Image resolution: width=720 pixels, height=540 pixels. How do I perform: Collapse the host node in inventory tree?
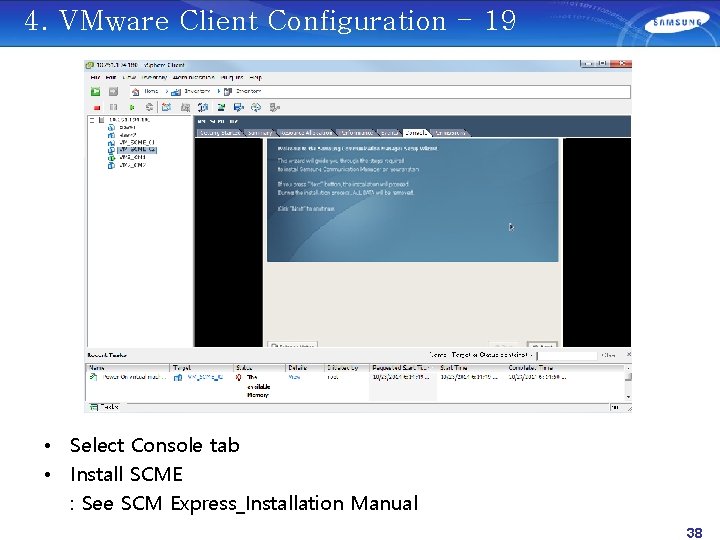tap(92, 120)
